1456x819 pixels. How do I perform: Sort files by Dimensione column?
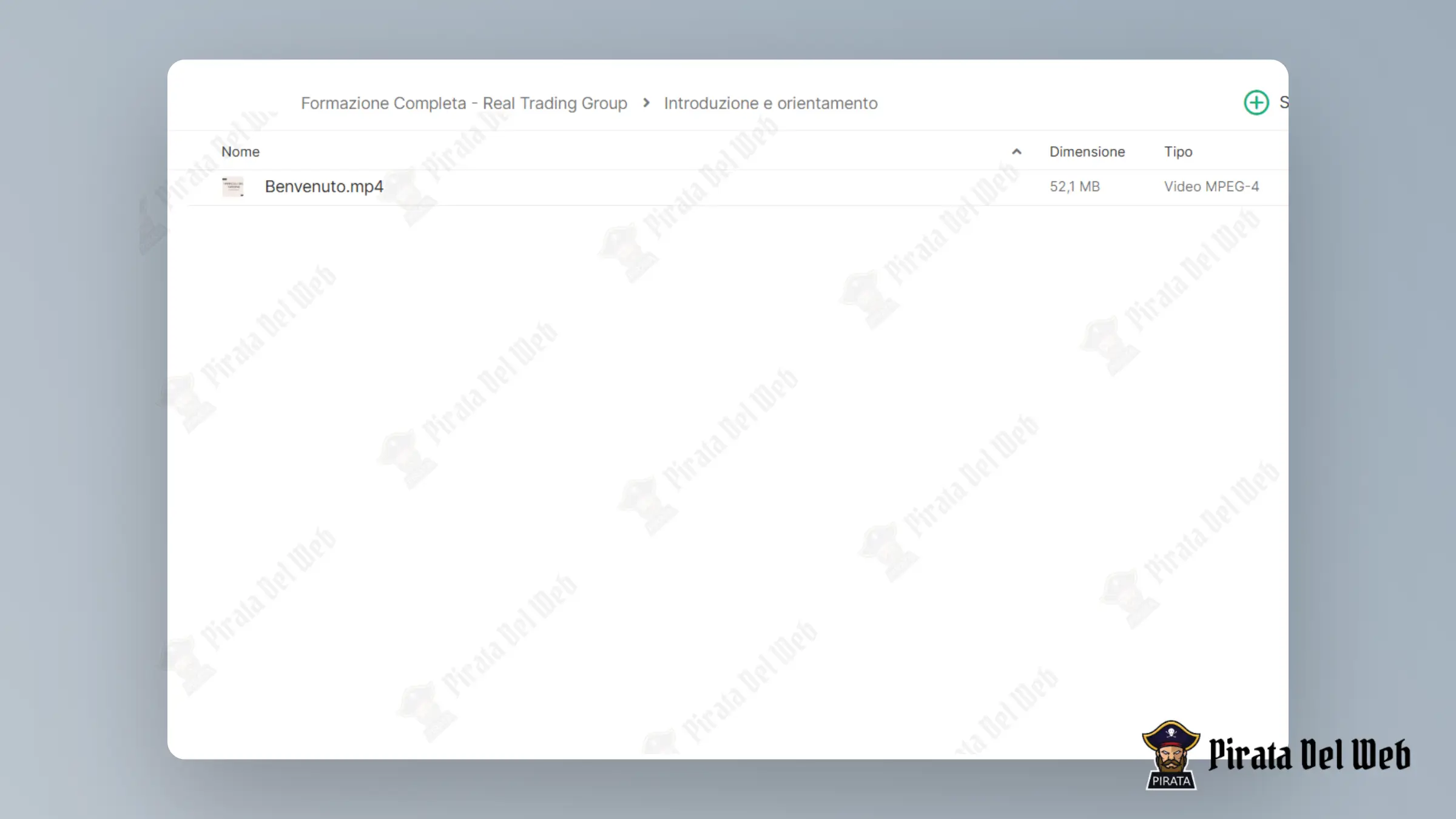click(1087, 152)
